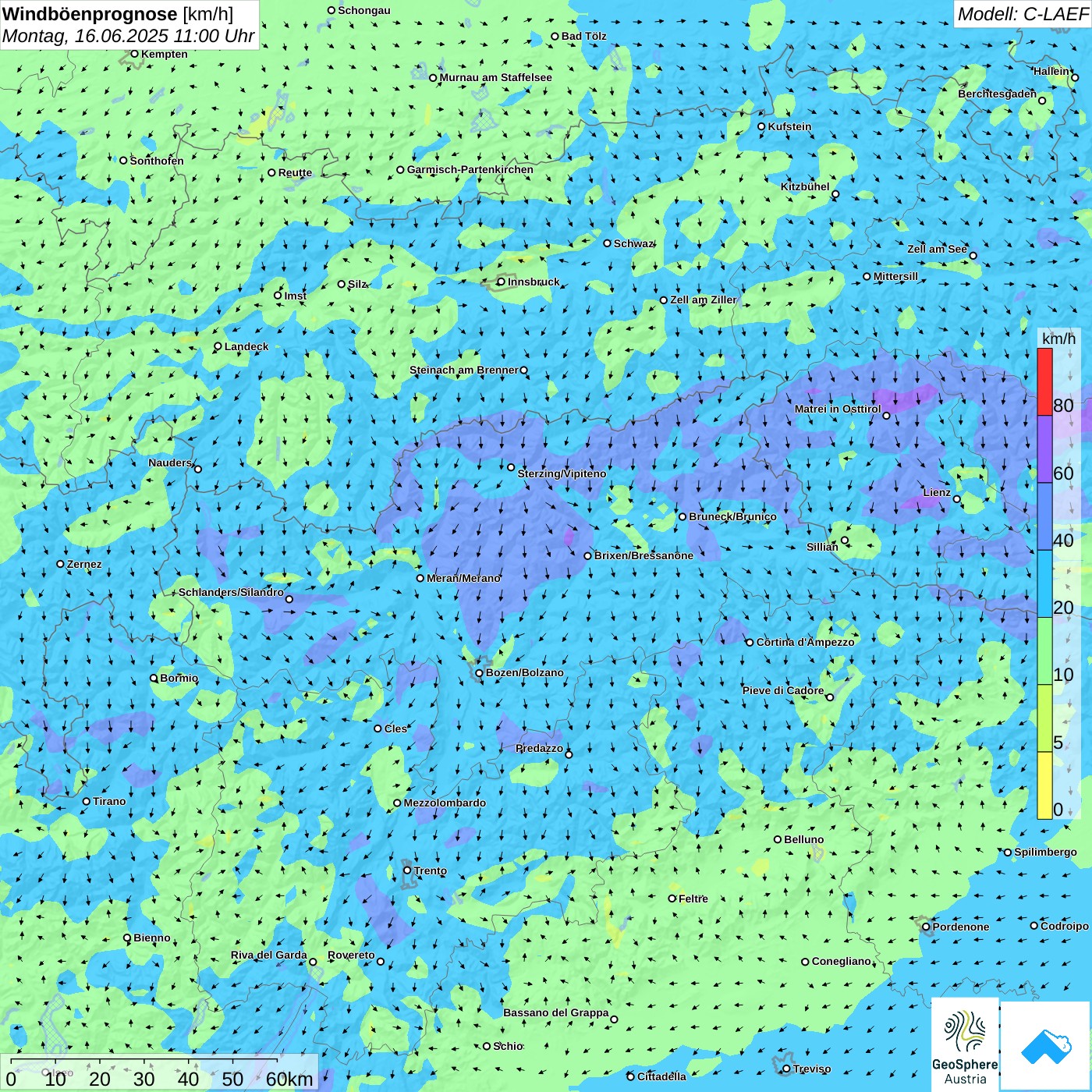Click the red 80+ km/h legend color
Image resolution: width=1092 pixels, height=1092 pixels.
point(1044,381)
